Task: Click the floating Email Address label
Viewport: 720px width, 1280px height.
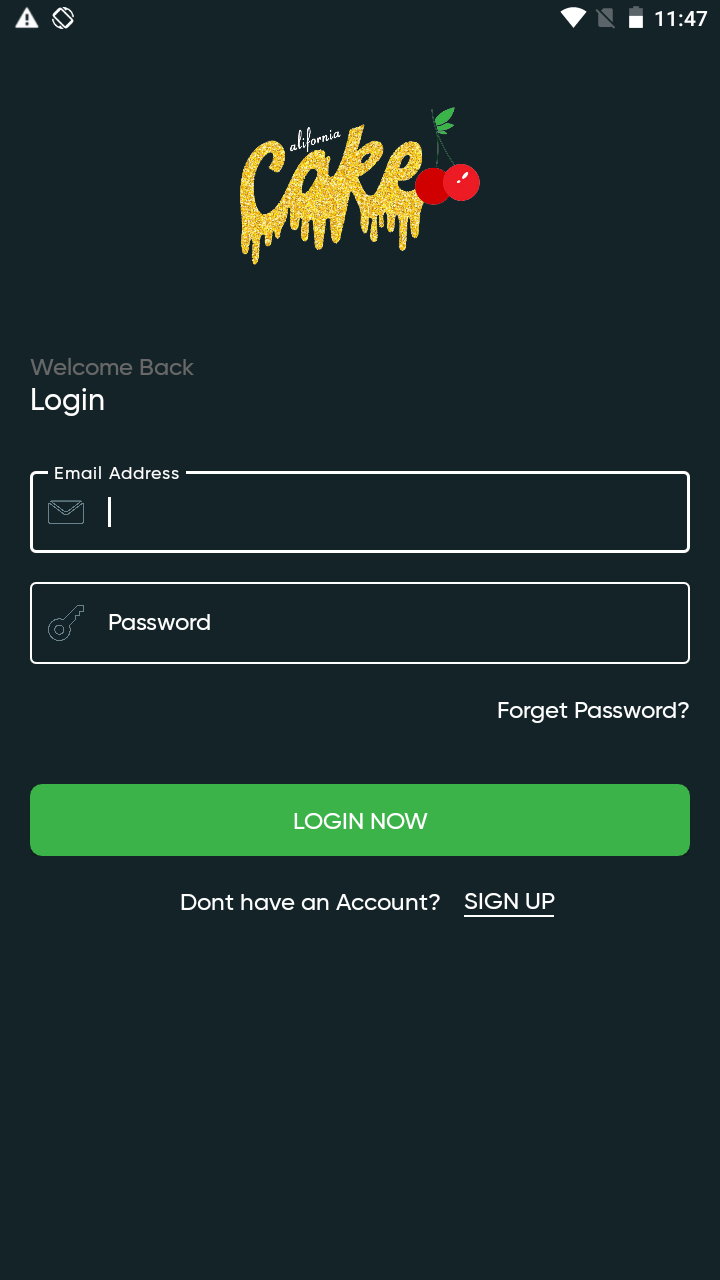Action: pyautogui.click(x=117, y=473)
